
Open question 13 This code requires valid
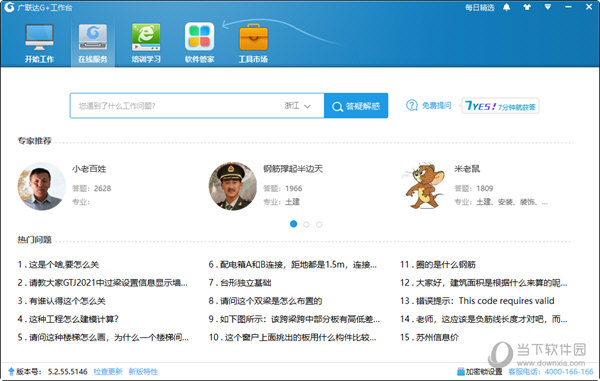pyautogui.click(x=477, y=301)
